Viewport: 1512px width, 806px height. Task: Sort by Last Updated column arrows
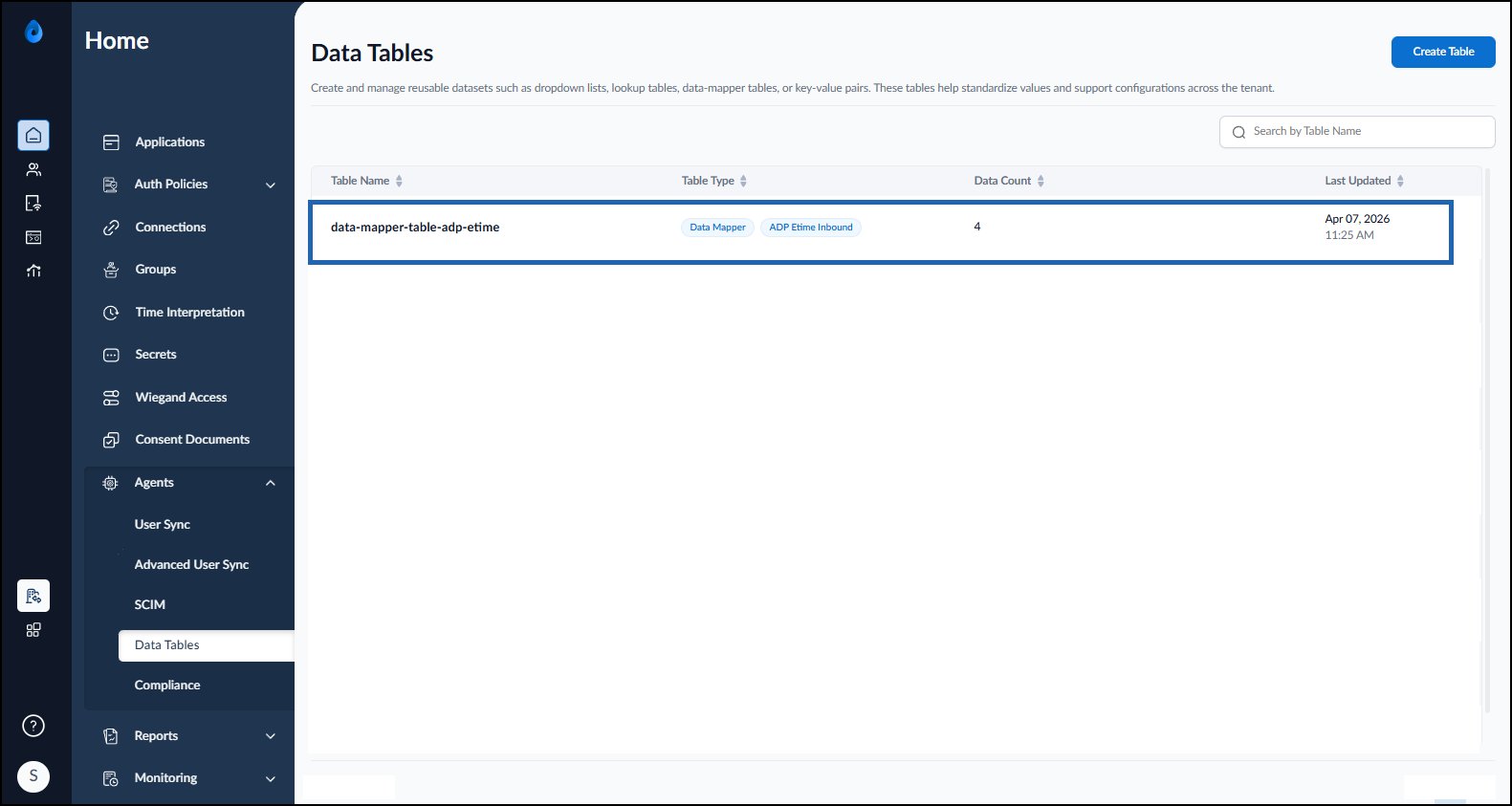tap(1400, 181)
